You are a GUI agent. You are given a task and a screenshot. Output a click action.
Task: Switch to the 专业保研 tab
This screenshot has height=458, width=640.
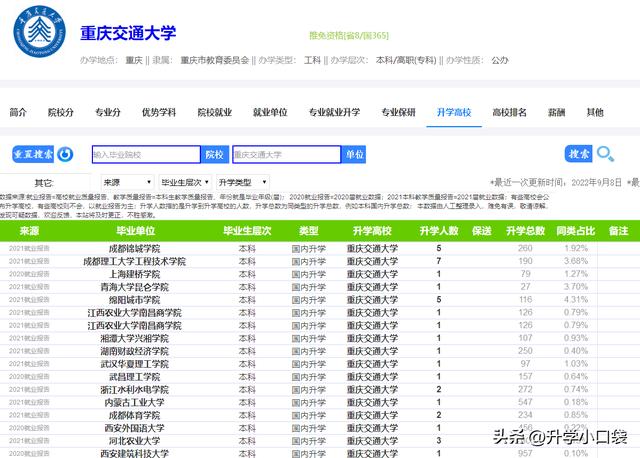tap(398, 112)
